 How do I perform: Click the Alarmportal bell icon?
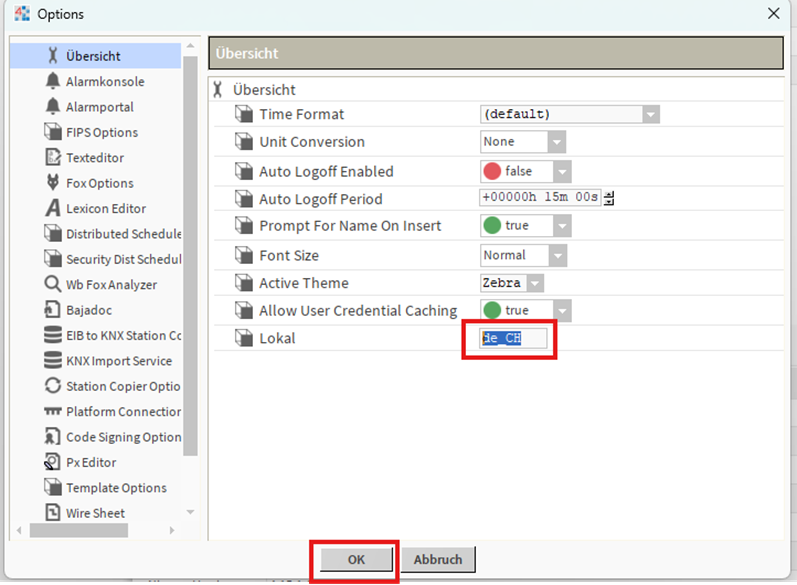click(52, 106)
